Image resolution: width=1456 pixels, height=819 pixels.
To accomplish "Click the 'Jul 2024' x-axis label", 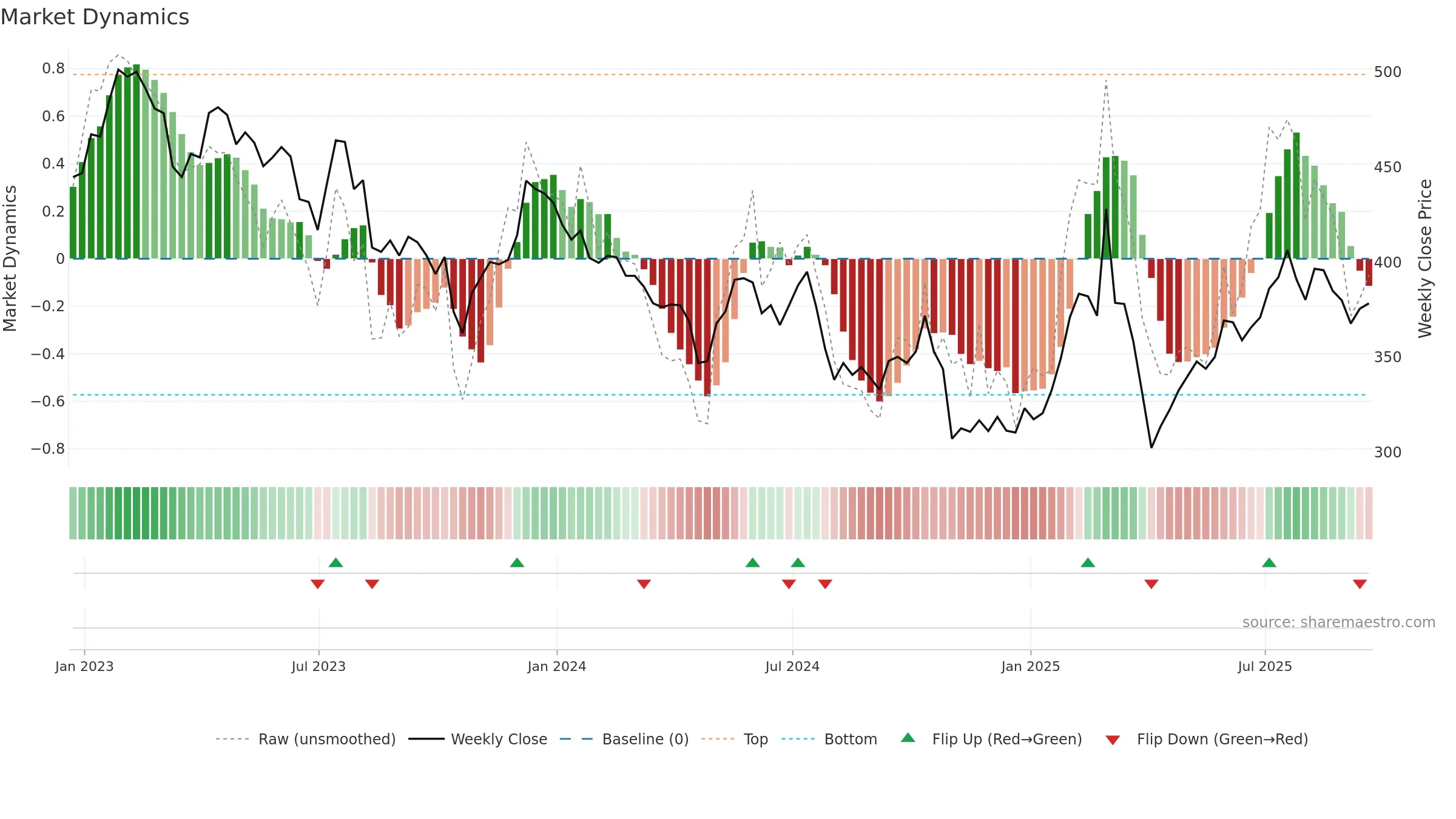I will [x=792, y=666].
